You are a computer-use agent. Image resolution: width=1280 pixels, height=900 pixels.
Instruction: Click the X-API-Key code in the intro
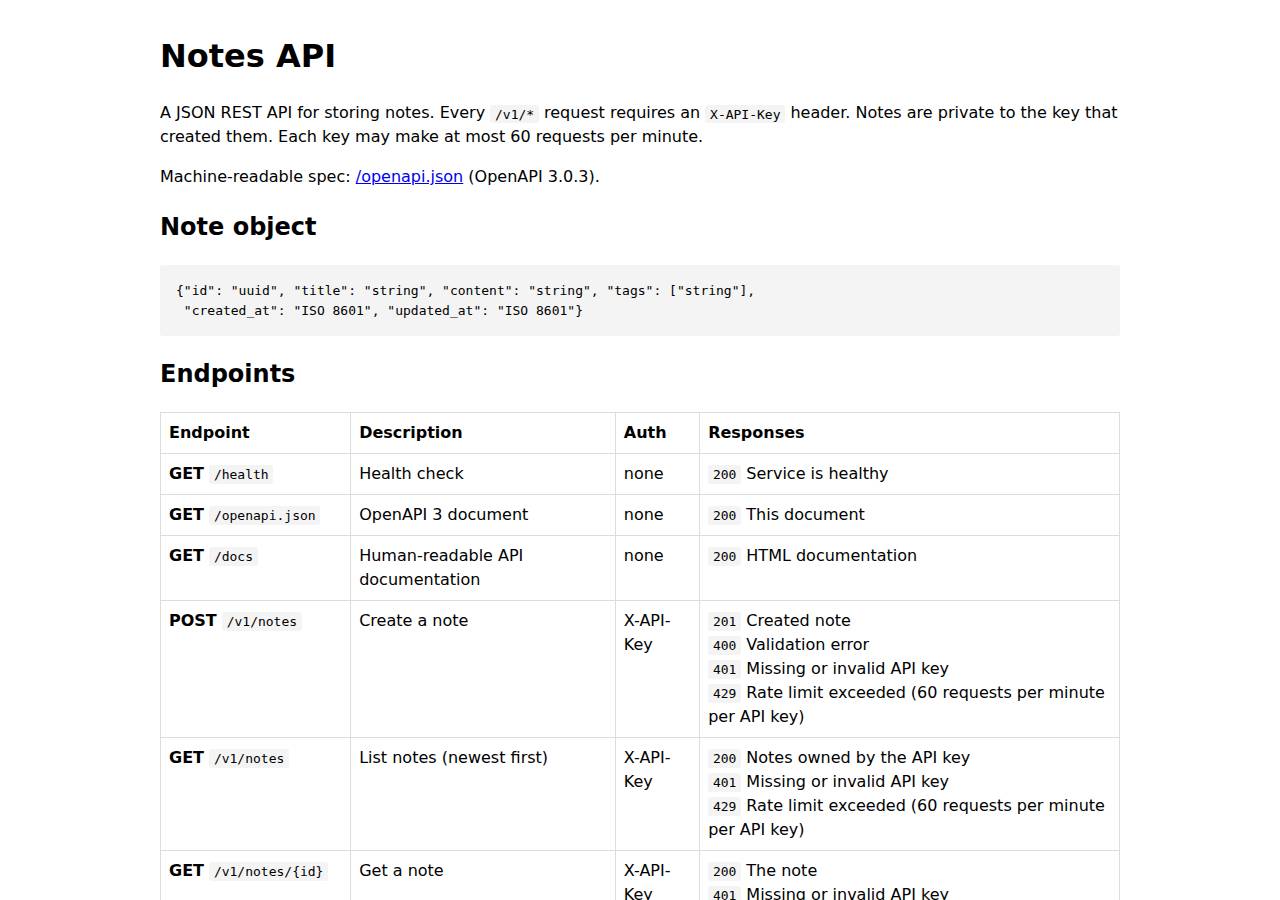745,114
